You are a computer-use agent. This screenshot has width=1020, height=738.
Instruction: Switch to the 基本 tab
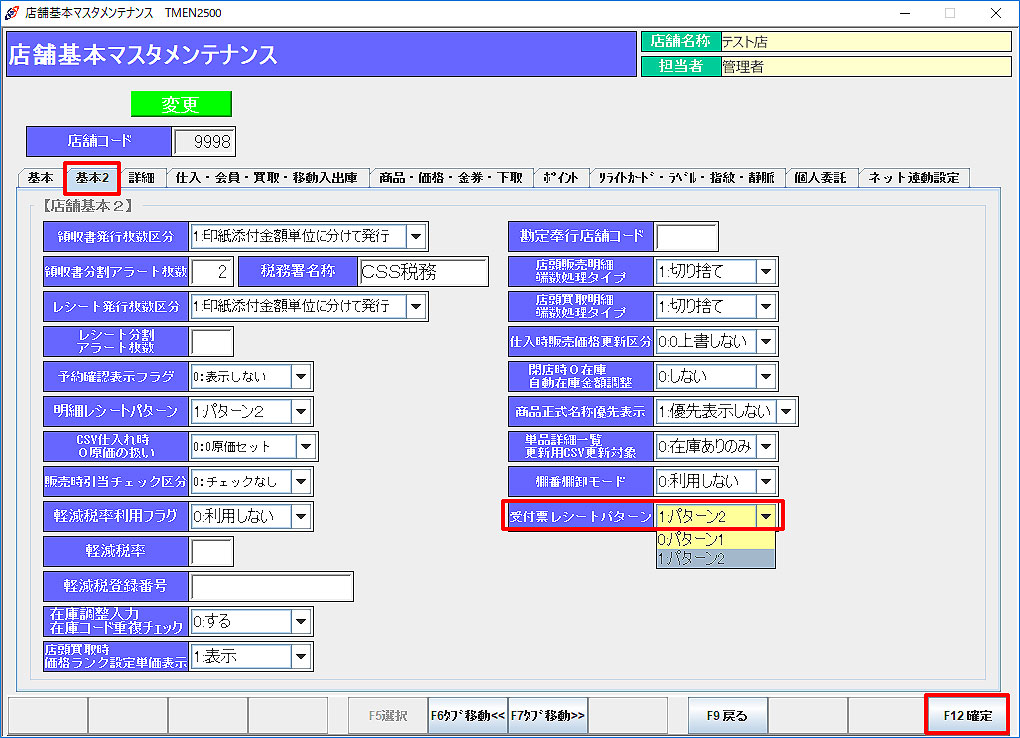point(40,178)
